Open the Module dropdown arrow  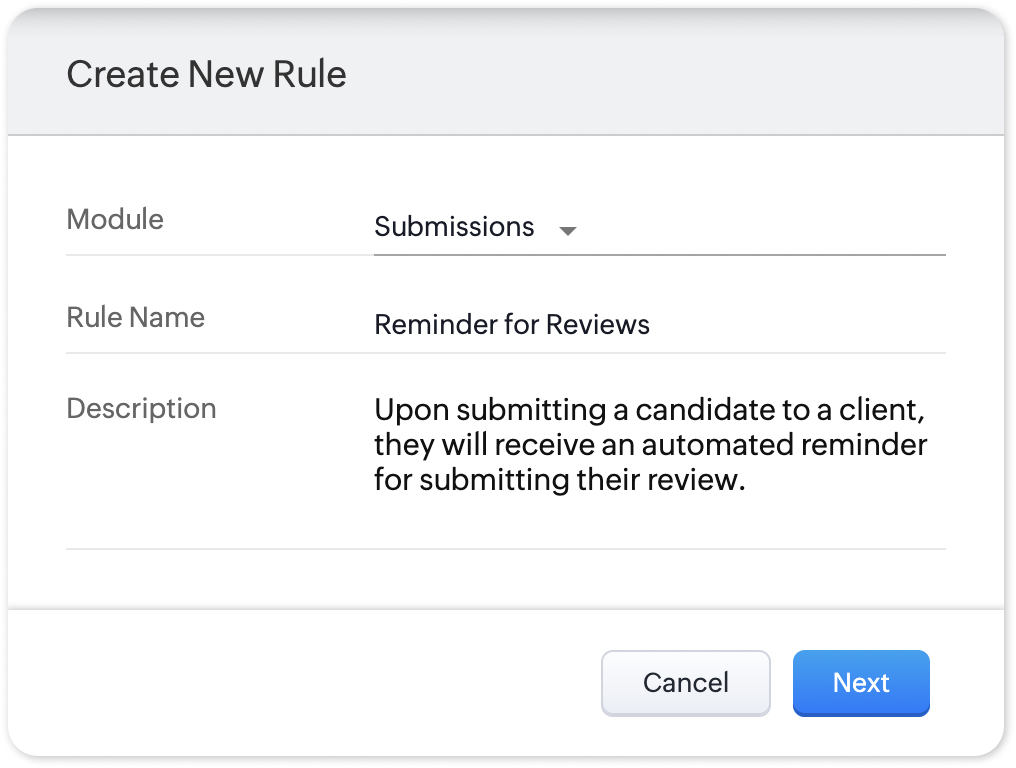pos(568,231)
